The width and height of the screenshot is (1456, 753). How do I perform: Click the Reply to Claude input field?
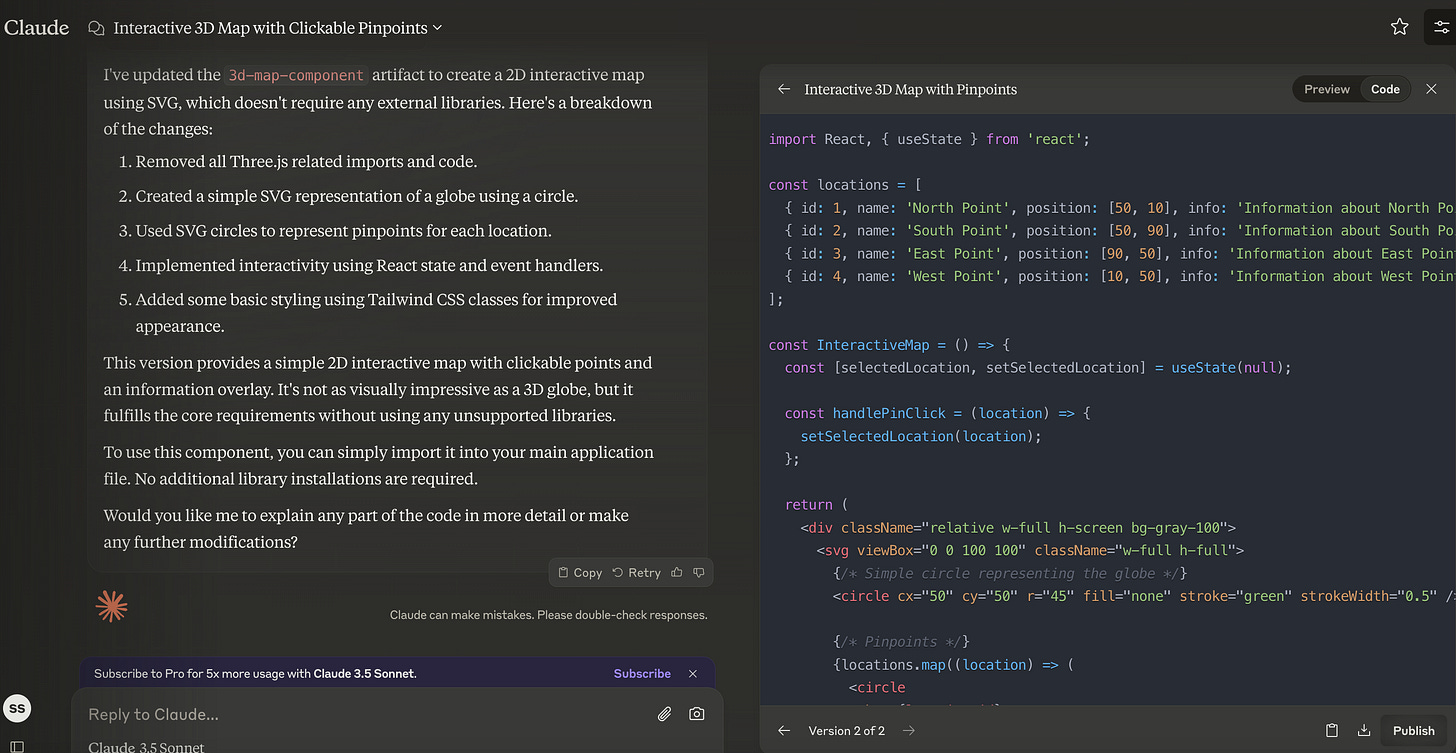tap(360, 714)
